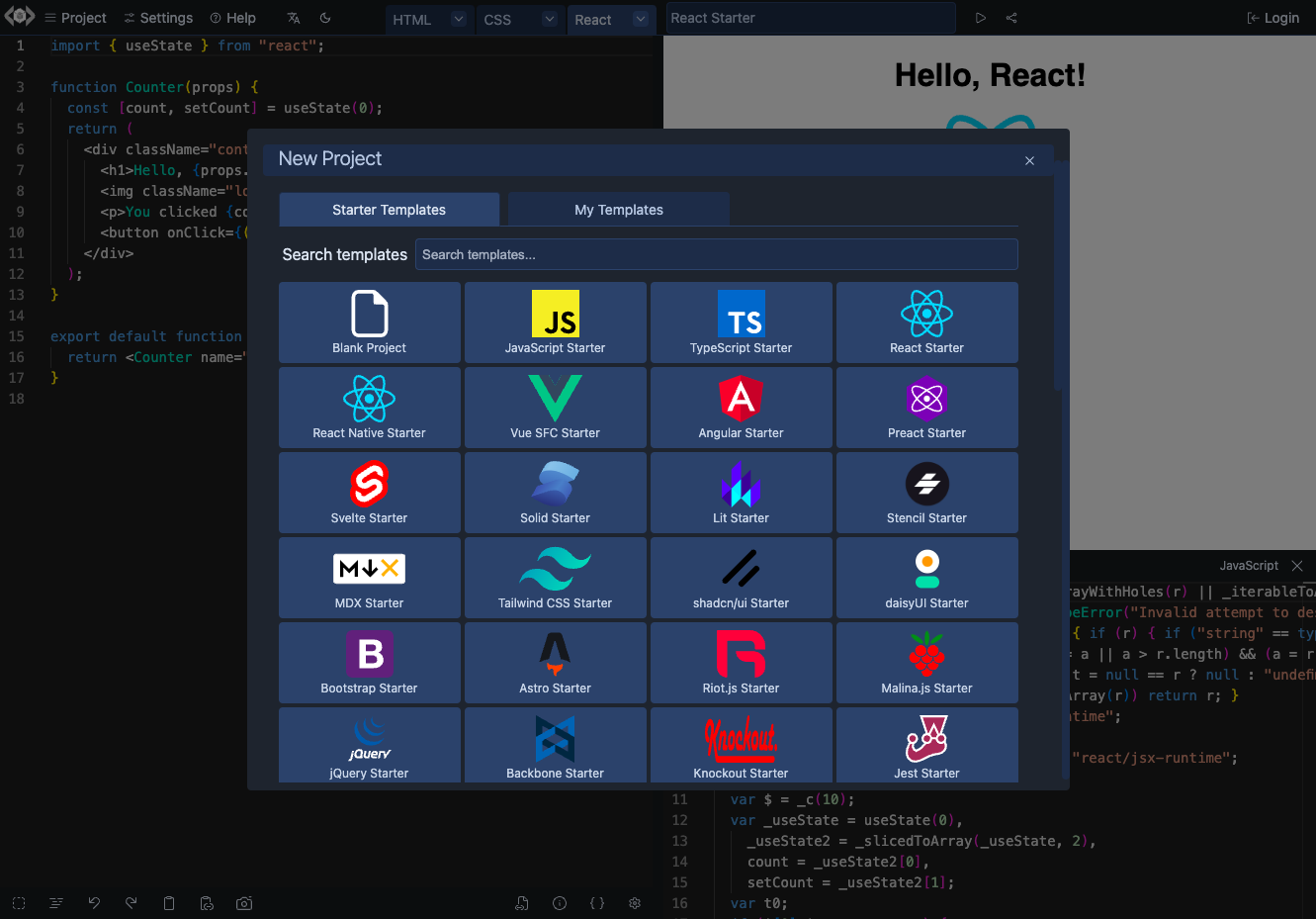Expand the CSS language dropdown arrow

(x=549, y=19)
